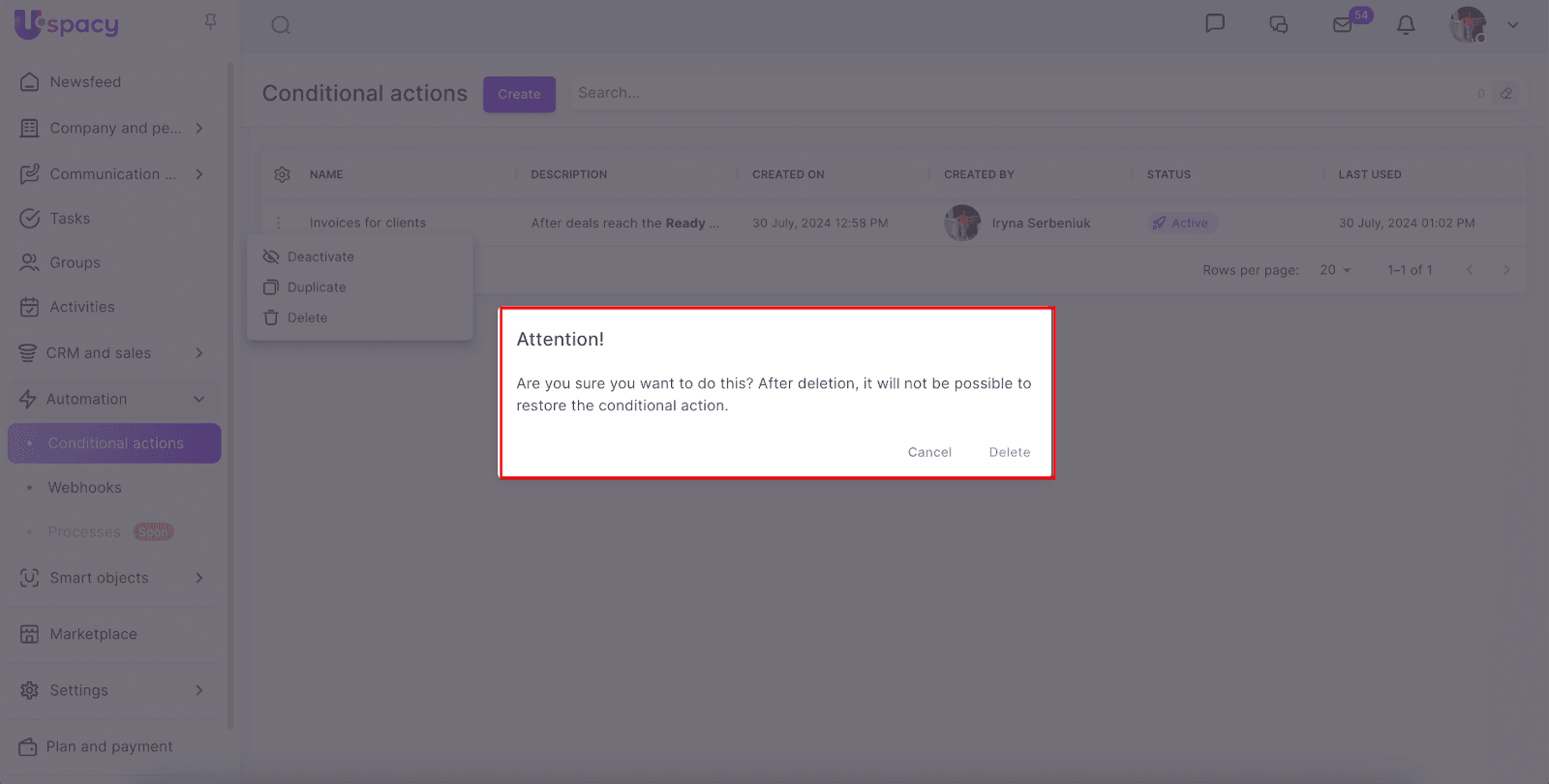1549x784 pixels.
Task: Choose Duplicate from the context menu
Action: coord(317,287)
